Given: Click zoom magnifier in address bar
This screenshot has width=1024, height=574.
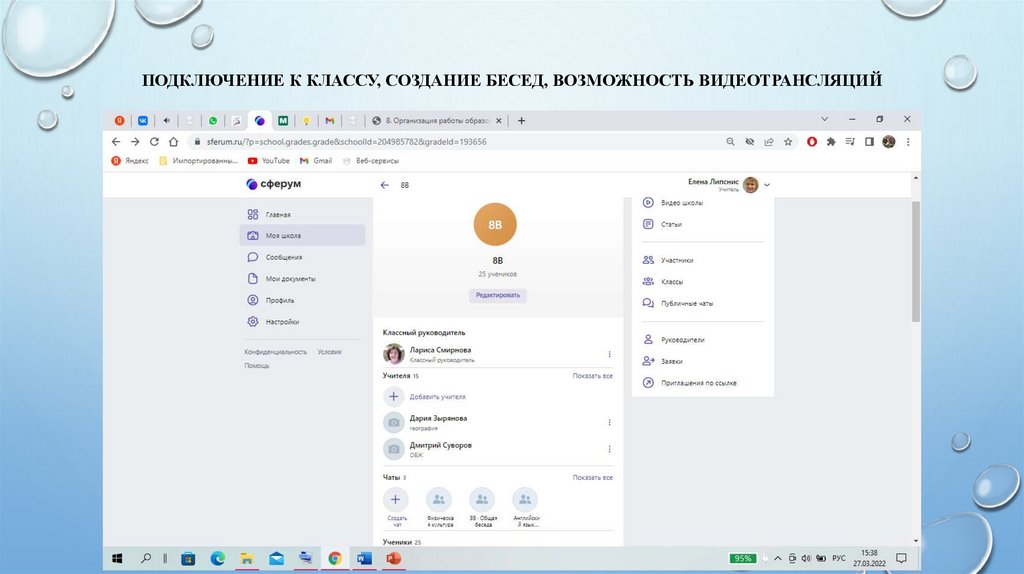Looking at the screenshot, I should point(730,142).
